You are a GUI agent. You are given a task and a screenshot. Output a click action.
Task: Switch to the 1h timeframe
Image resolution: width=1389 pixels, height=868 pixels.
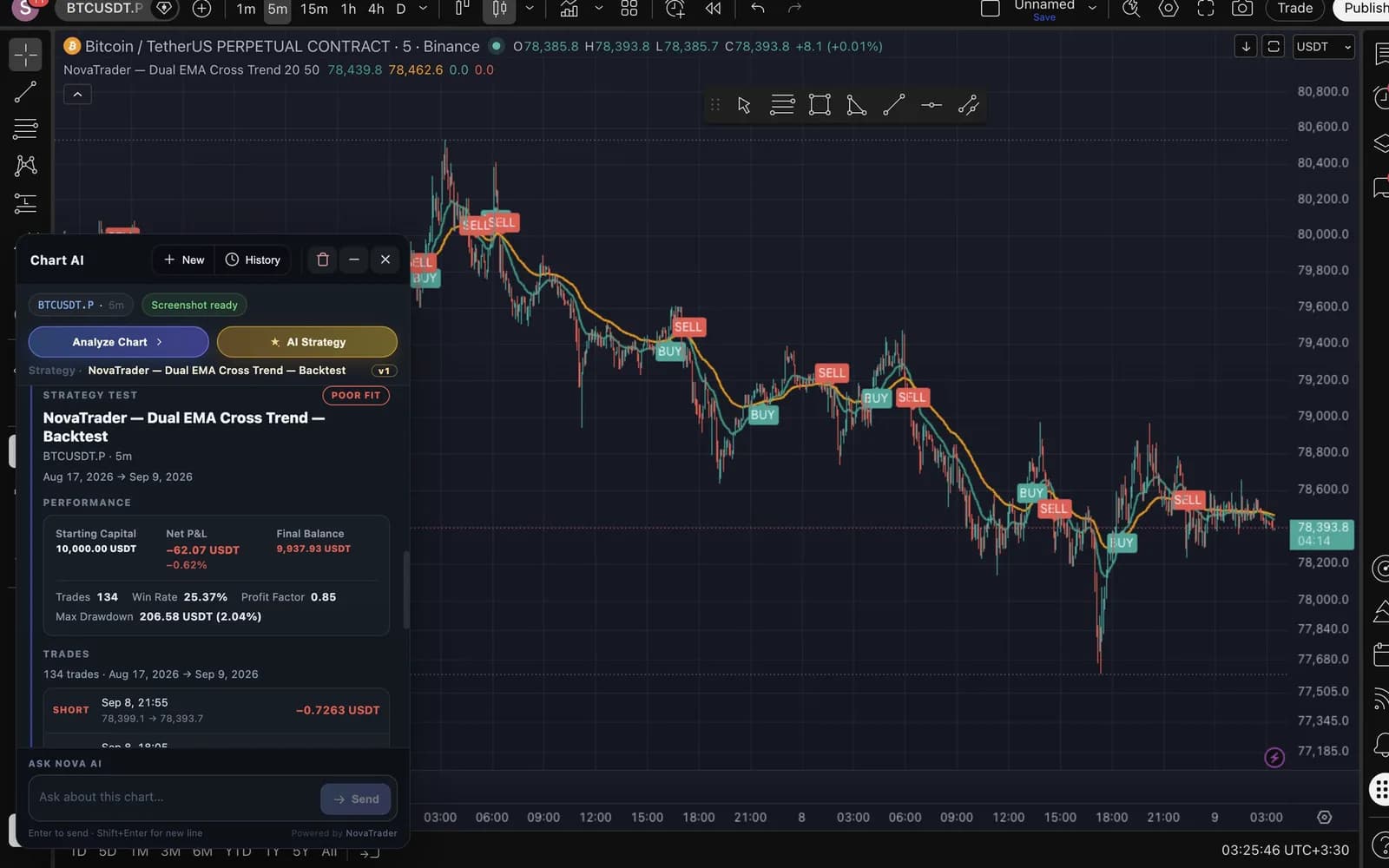[x=348, y=9]
